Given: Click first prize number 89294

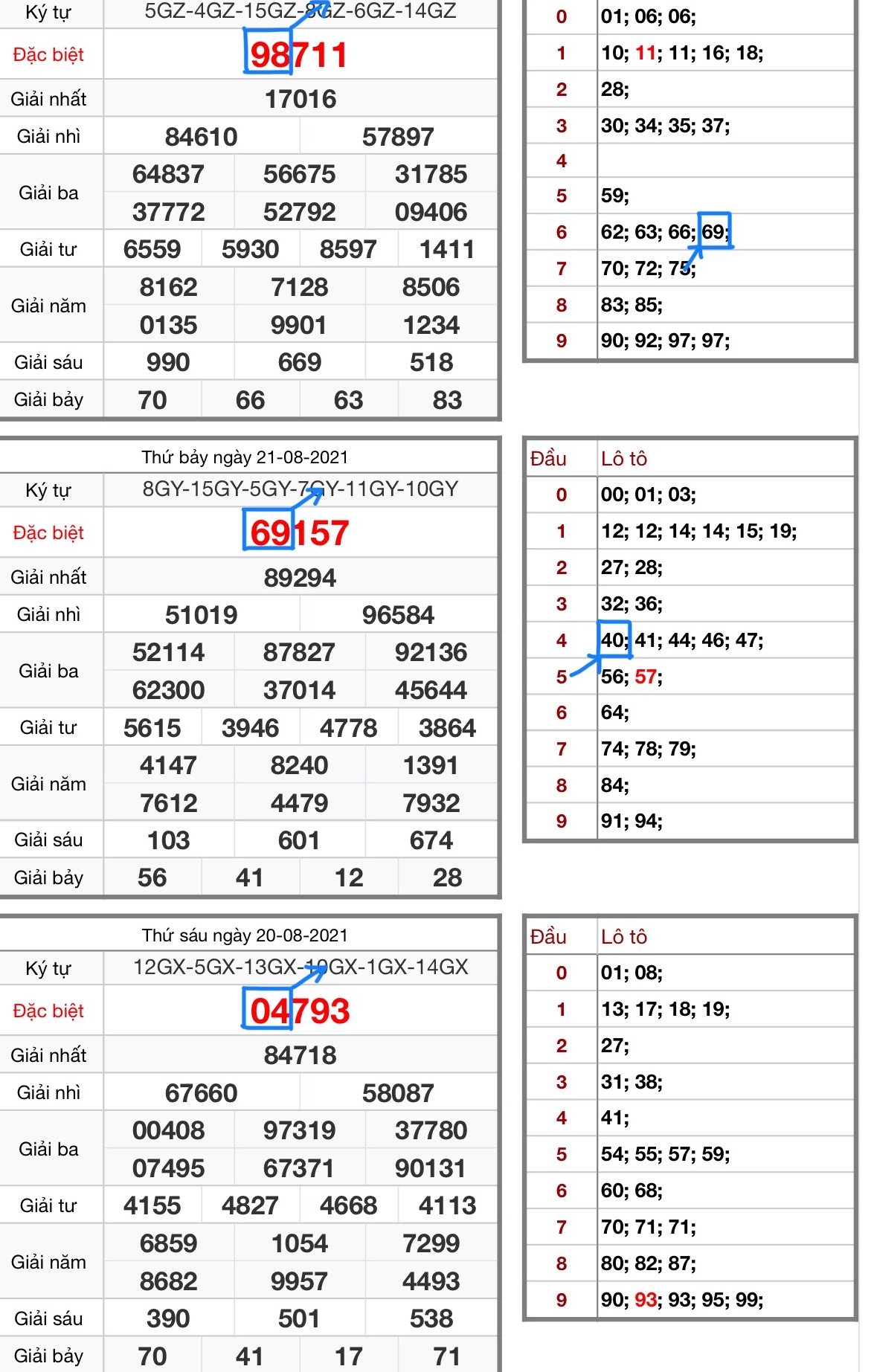Looking at the screenshot, I should coord(301,578).
